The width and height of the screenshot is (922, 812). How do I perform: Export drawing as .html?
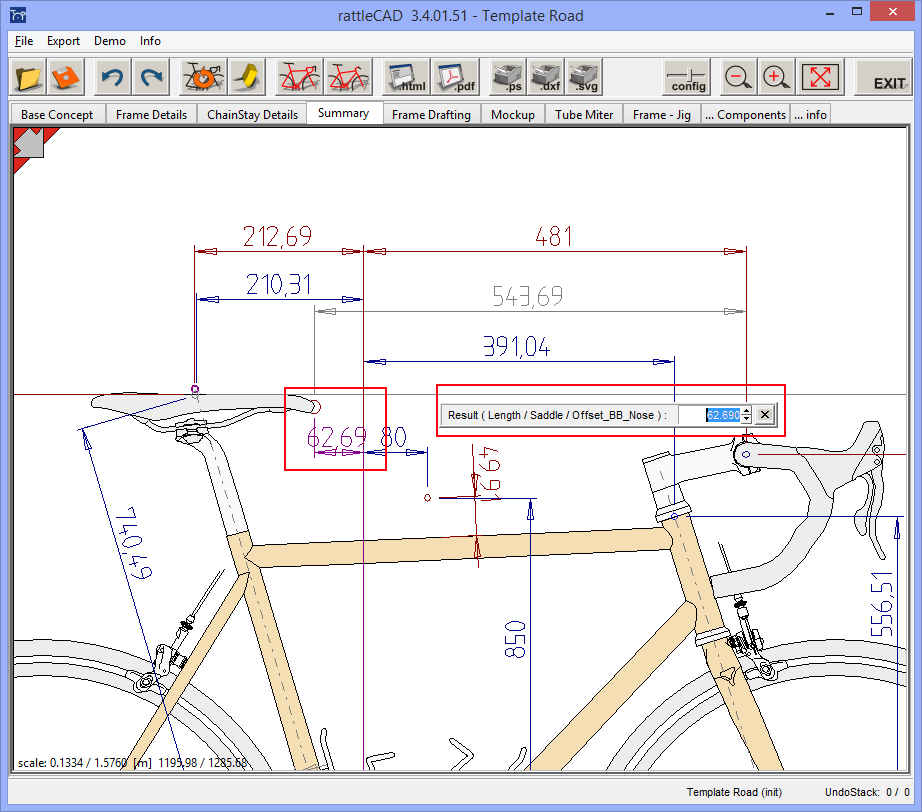click(406, 77)
